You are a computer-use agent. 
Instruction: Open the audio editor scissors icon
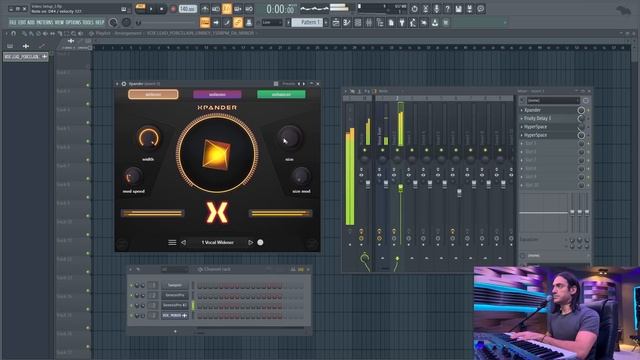click(x=425, y=9)
